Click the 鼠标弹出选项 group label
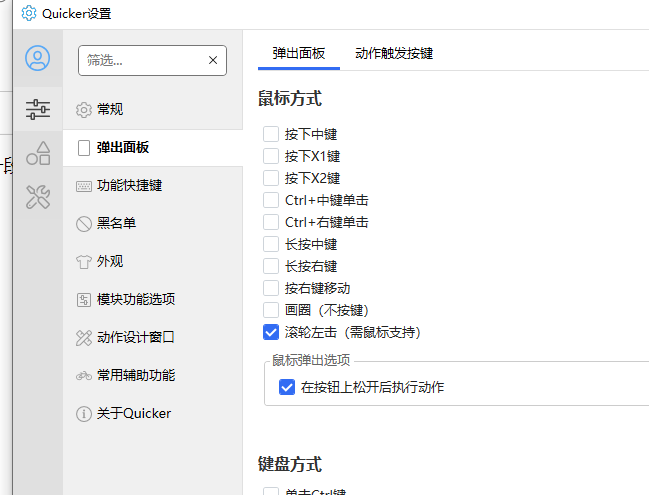 coord(311,360)
